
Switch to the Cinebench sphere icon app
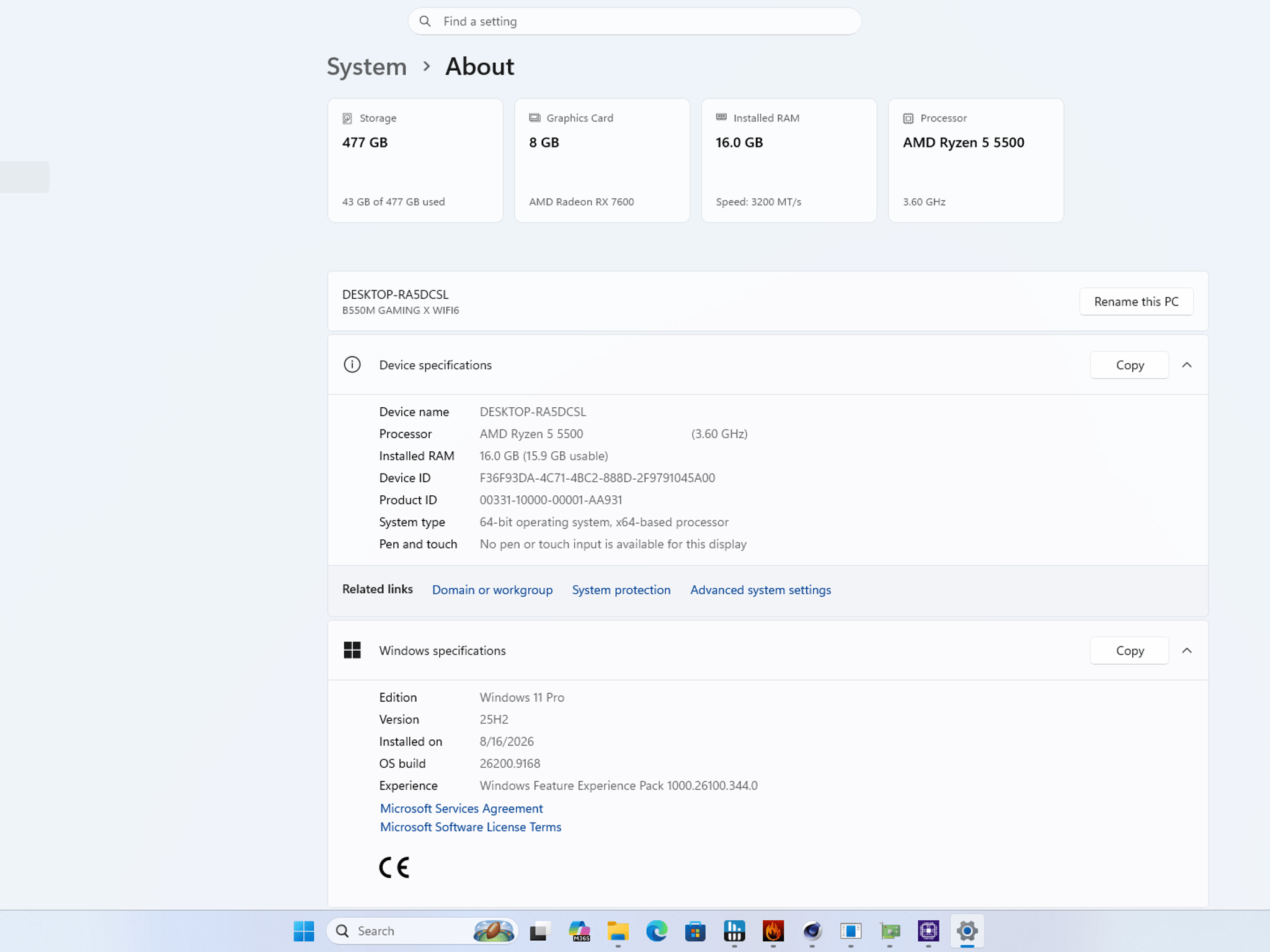click(x=812, y=931)
